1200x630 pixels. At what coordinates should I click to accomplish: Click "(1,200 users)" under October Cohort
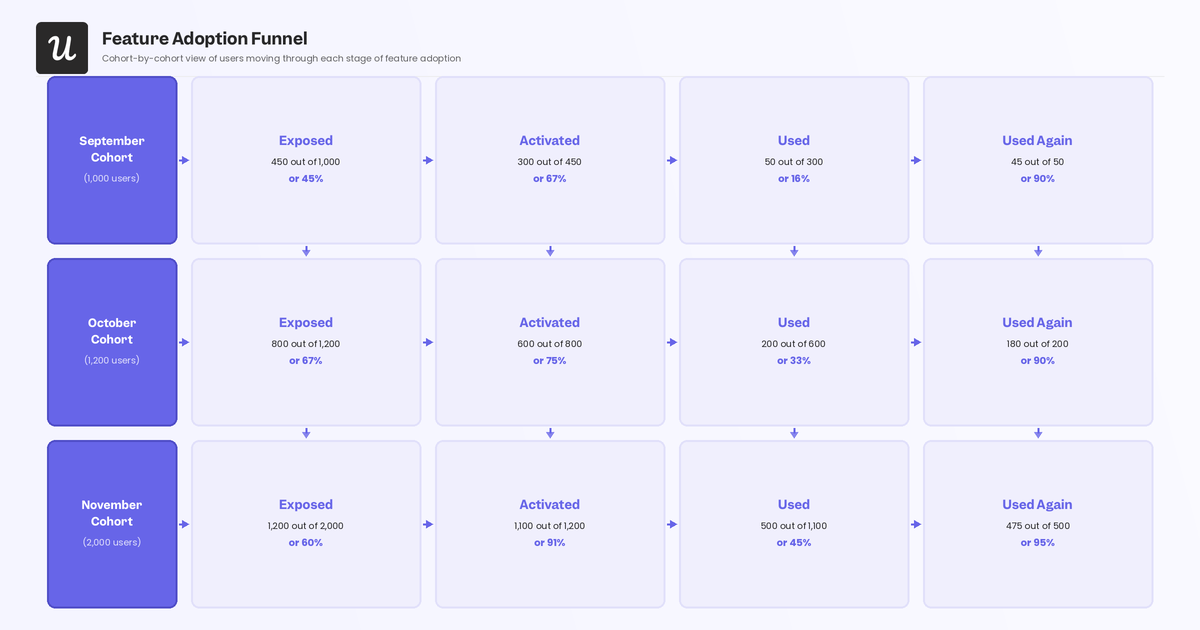pos(112,360)
